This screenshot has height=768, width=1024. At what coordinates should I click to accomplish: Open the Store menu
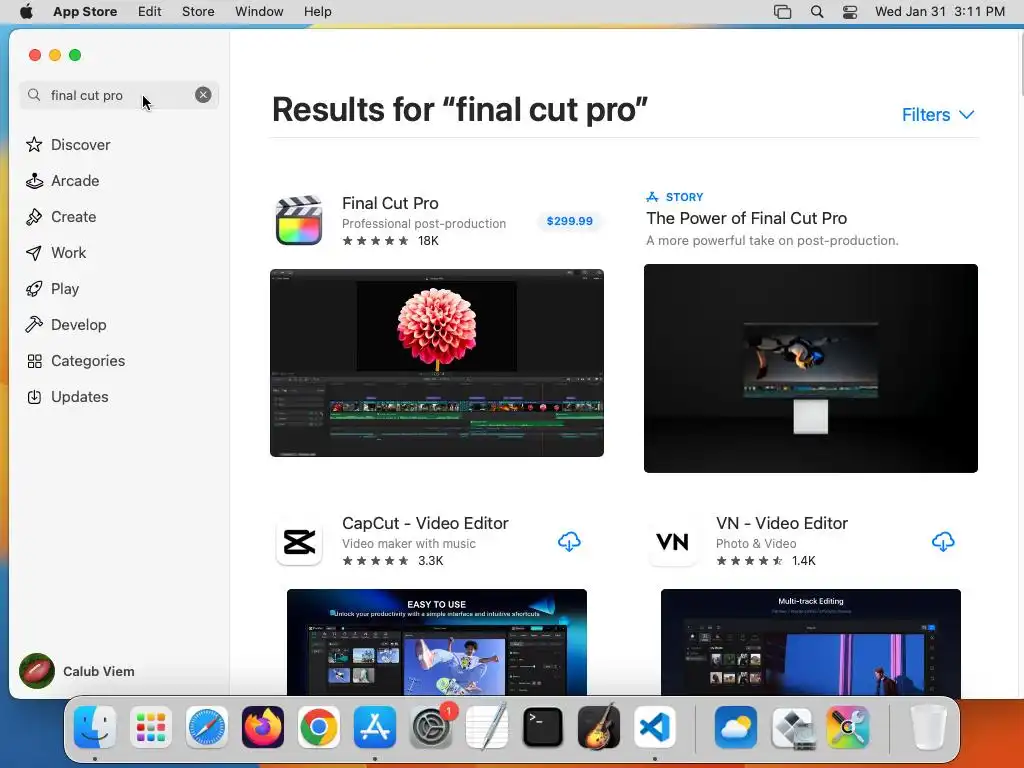pos(198,12)
